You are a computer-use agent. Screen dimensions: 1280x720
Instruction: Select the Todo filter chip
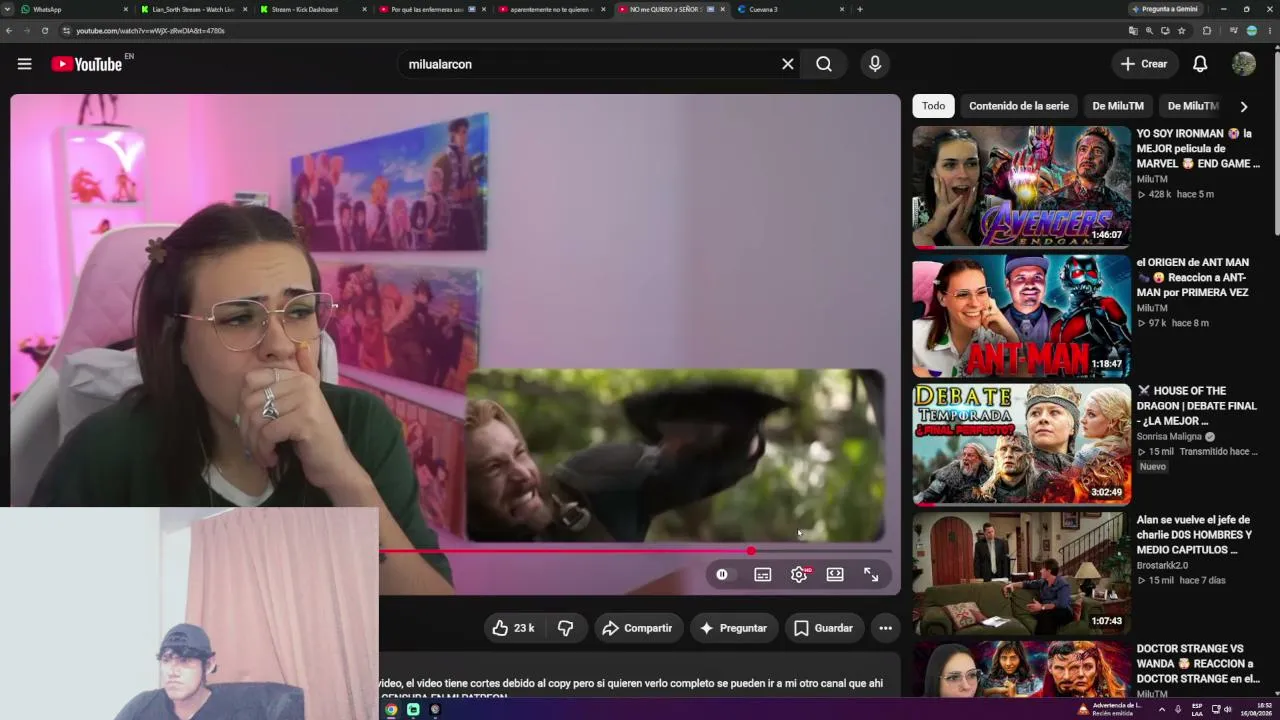(934, 106)
